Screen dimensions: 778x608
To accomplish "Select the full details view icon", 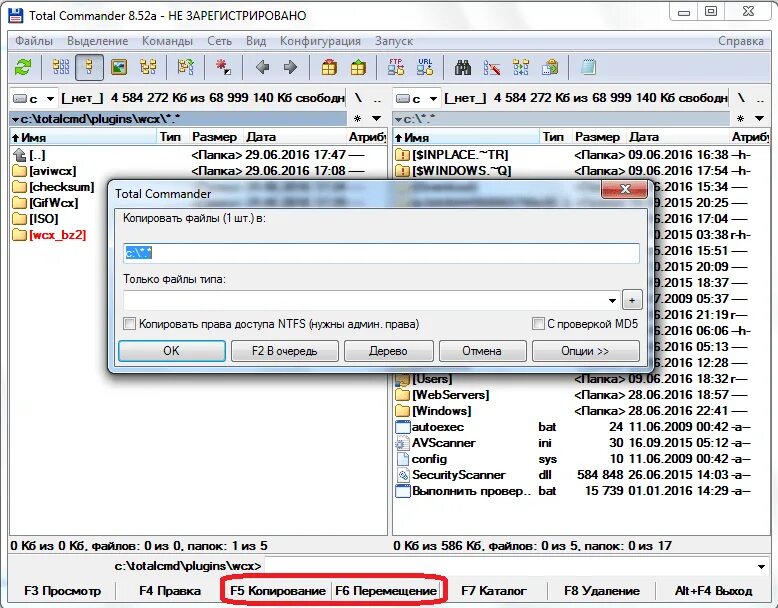I will (89, 67).
